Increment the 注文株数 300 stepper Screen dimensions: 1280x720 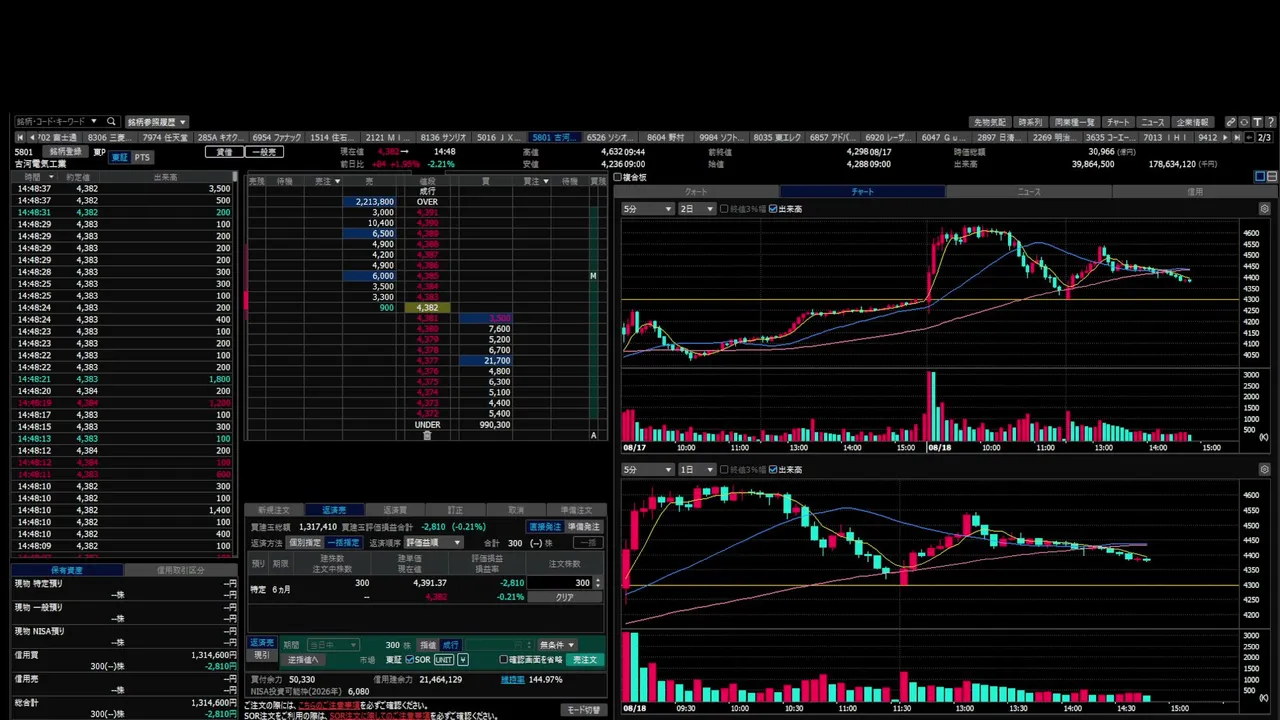(x=598, y=579)
